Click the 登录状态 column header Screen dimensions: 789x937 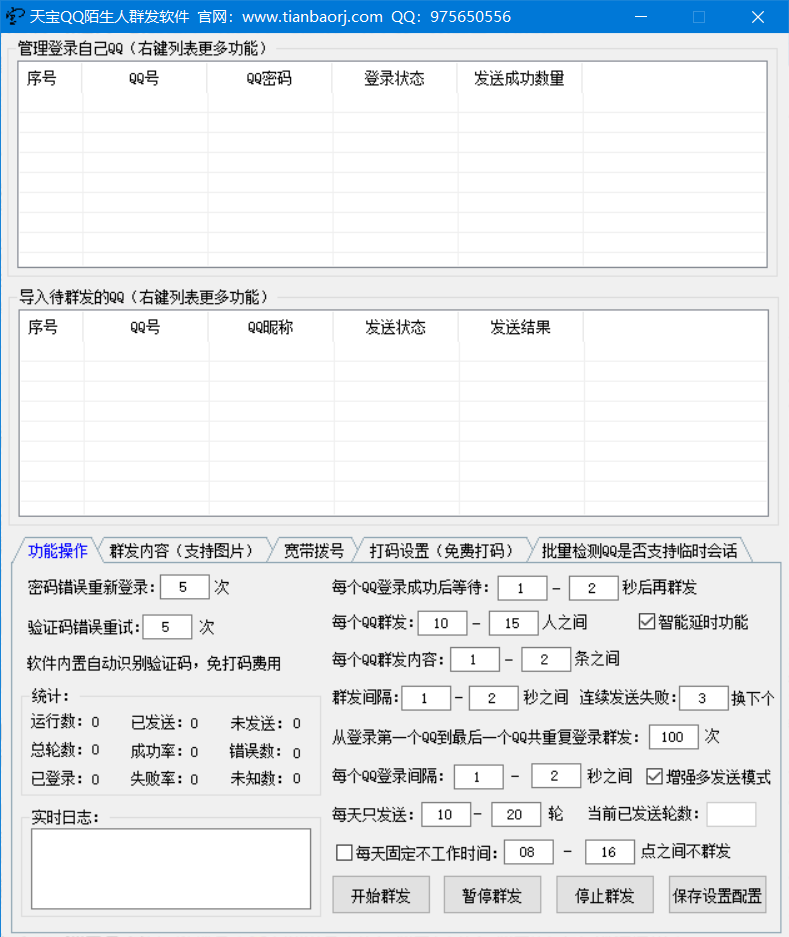coord(394,78)
